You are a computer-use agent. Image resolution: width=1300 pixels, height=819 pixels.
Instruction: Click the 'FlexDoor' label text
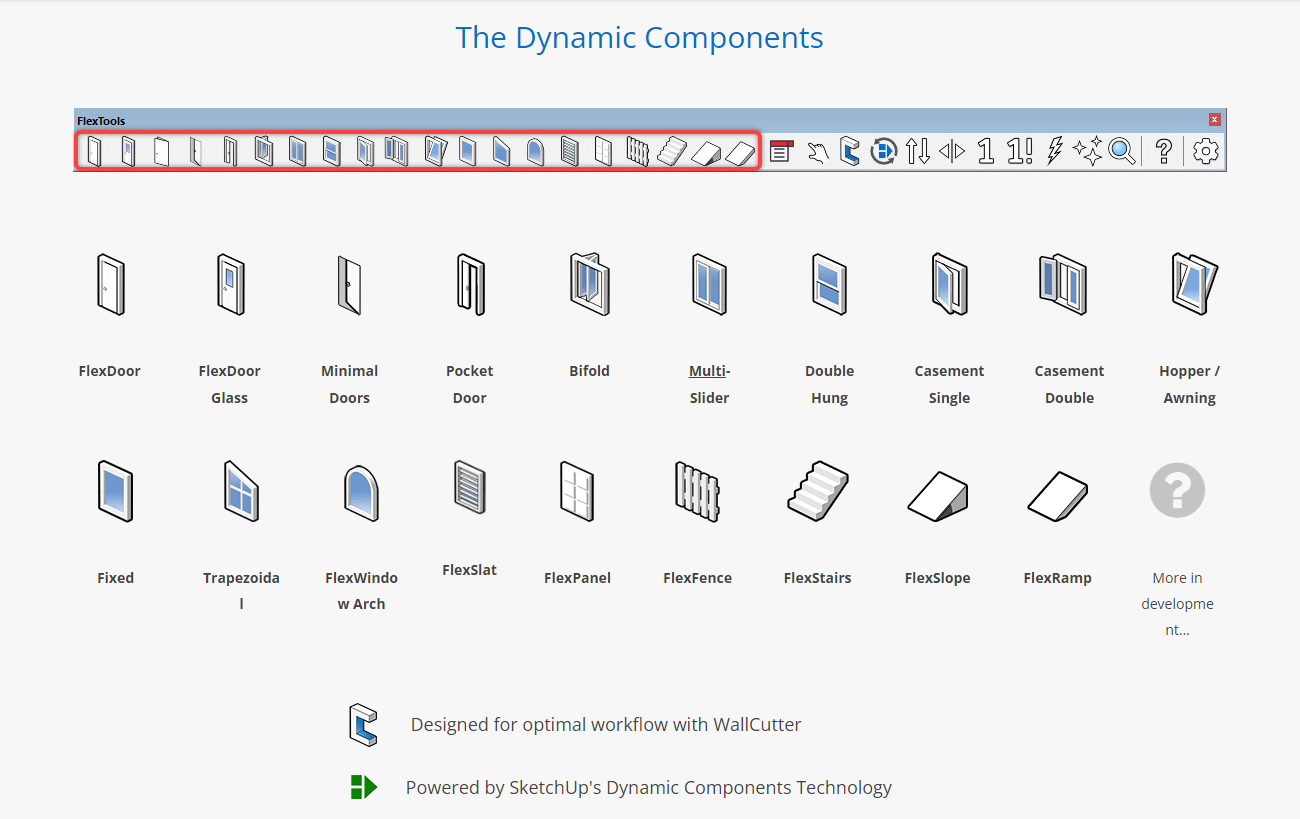tap(110, 371)
